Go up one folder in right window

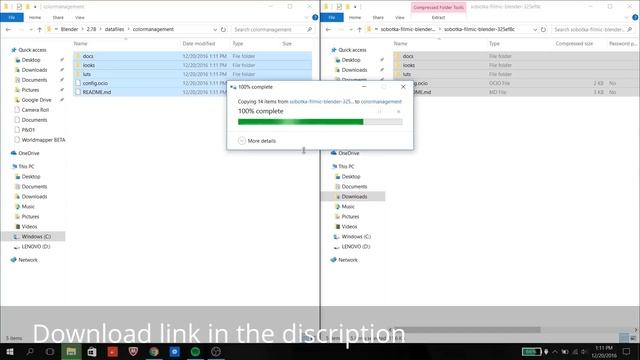coord(360,29)
